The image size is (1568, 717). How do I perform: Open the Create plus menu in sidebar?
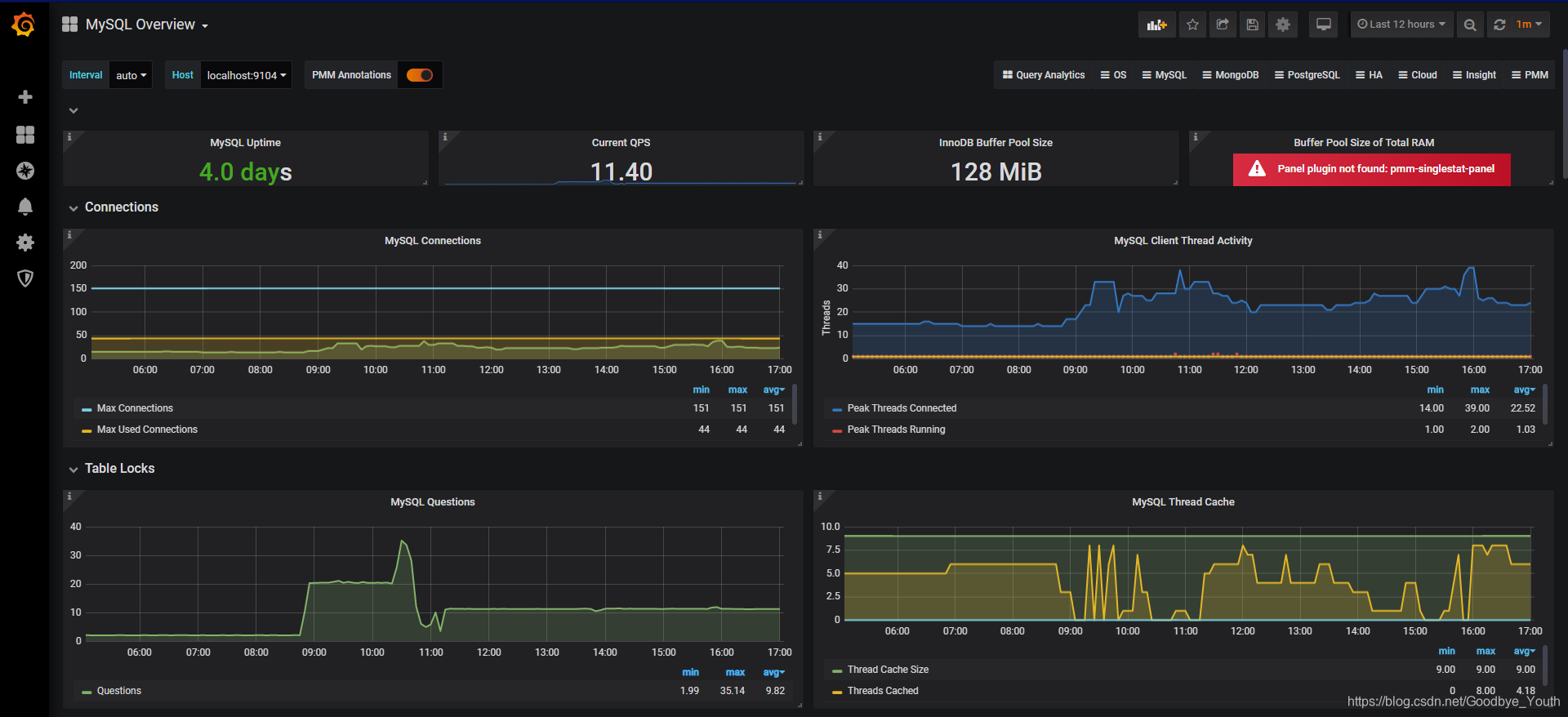click(x=25, y=97)
